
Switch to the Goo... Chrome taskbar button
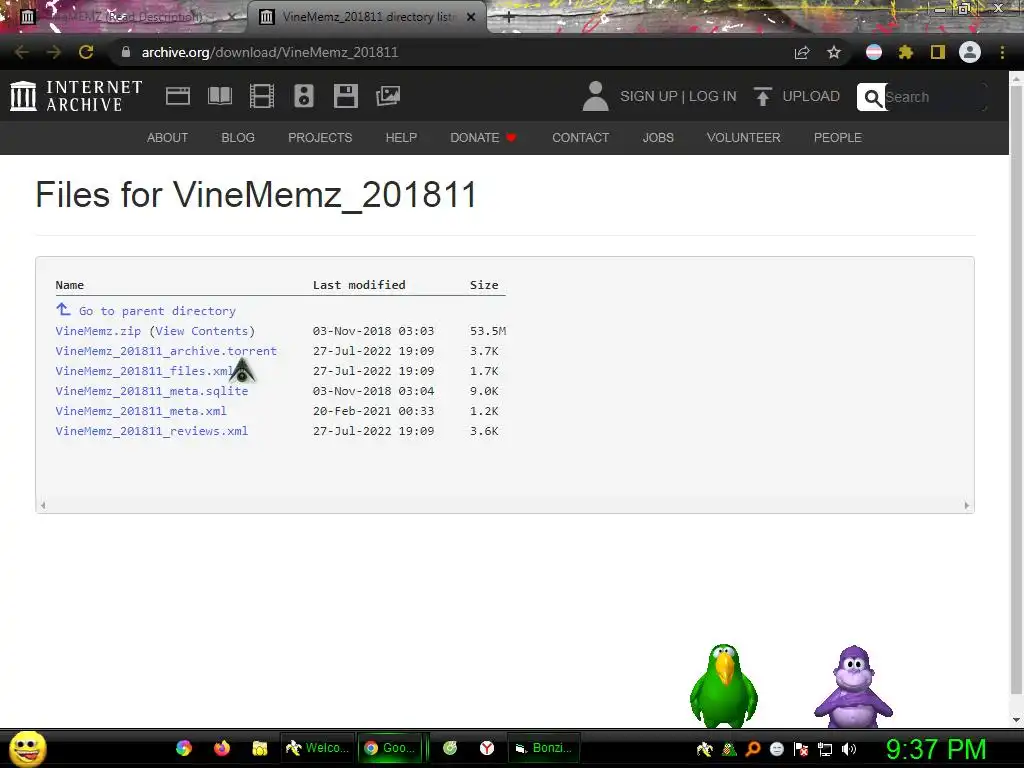[x=391, y=748]
